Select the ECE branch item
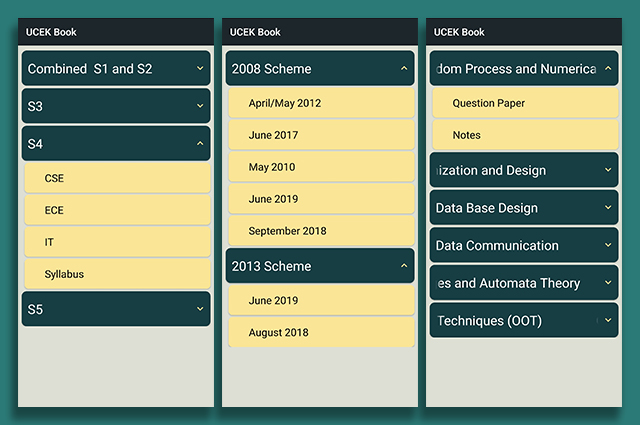The width and height of the screenshot is (640, 425). coord(116,210)
